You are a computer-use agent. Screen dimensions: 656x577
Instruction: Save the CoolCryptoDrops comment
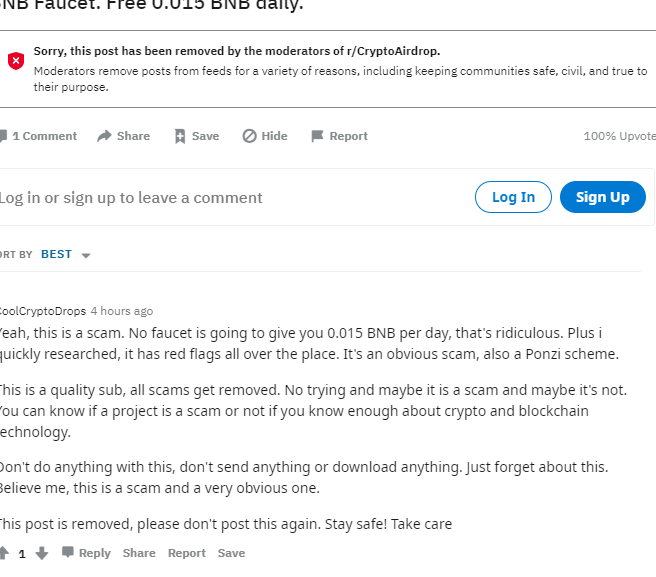point(231,553)
